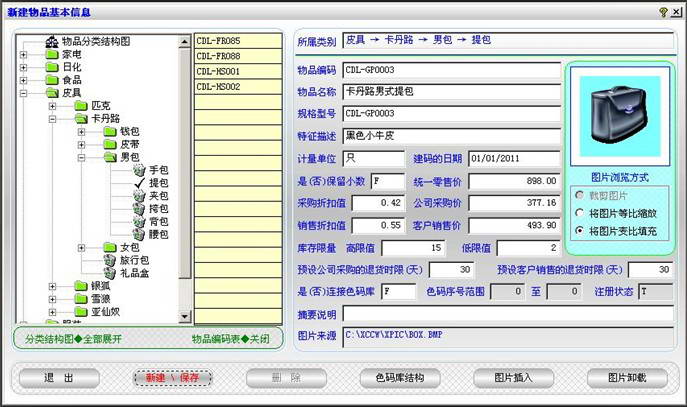Expand the 匹克 brand node
687x407 pixels.
tap(53, 106)
